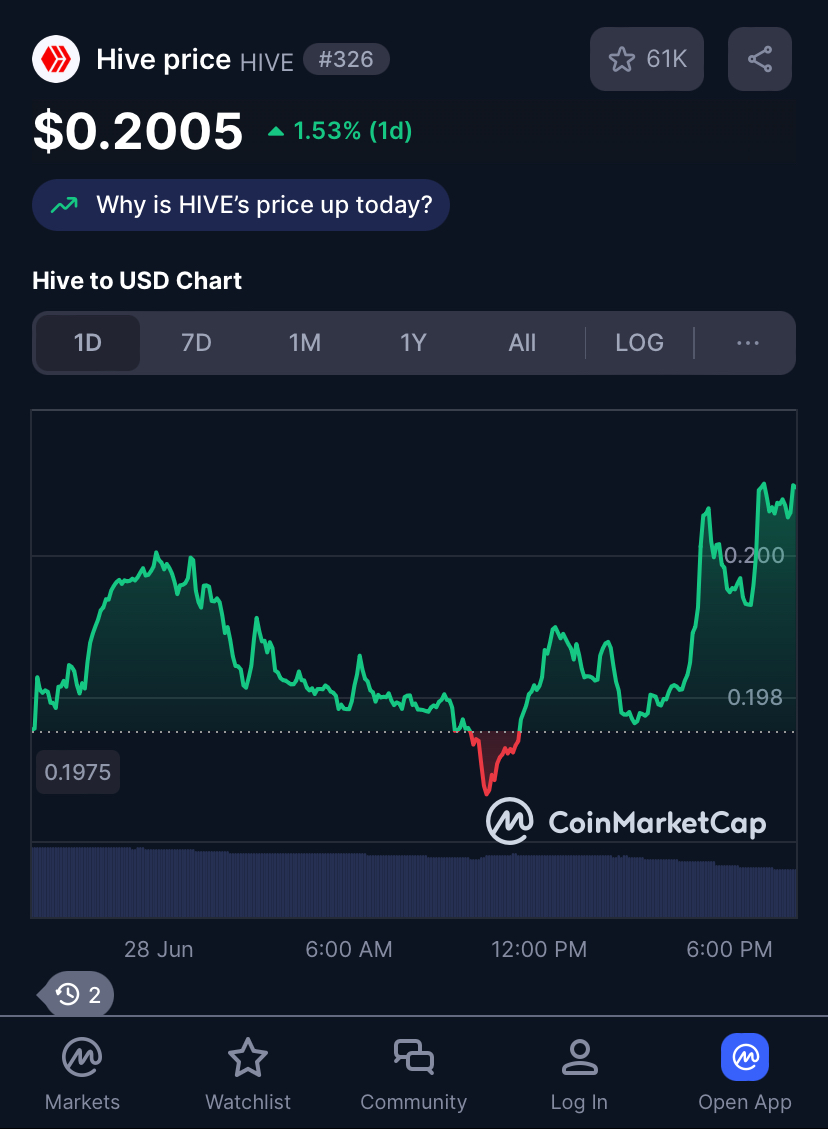Click the Hive logo icon
Image resolution: width=828 pixels, height=1129 pixels.
(x=55, y=59)
